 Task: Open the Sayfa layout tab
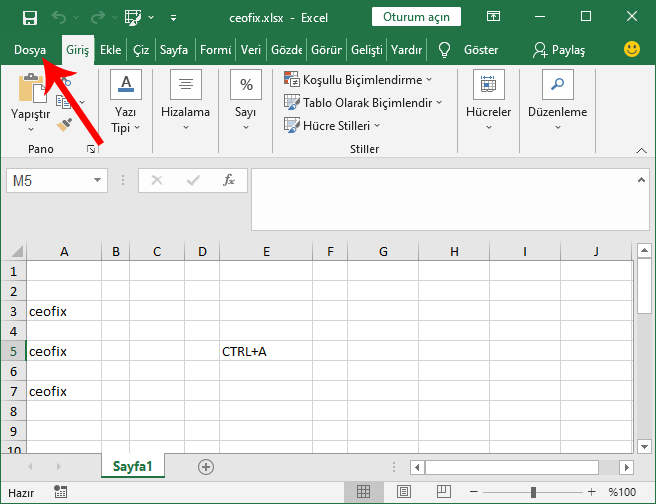pos(174,50)
